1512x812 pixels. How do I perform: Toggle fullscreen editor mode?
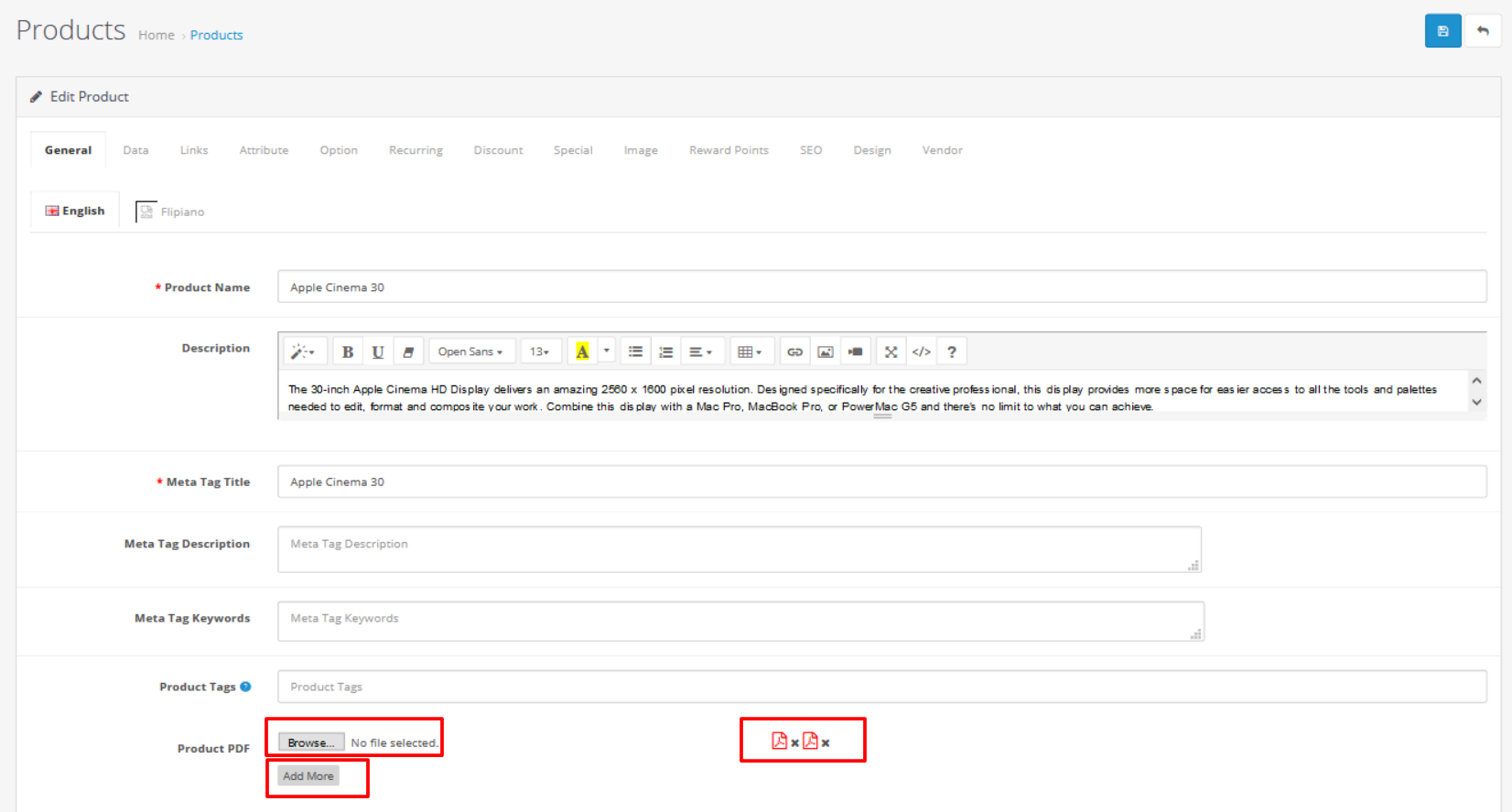coord(891,352)
